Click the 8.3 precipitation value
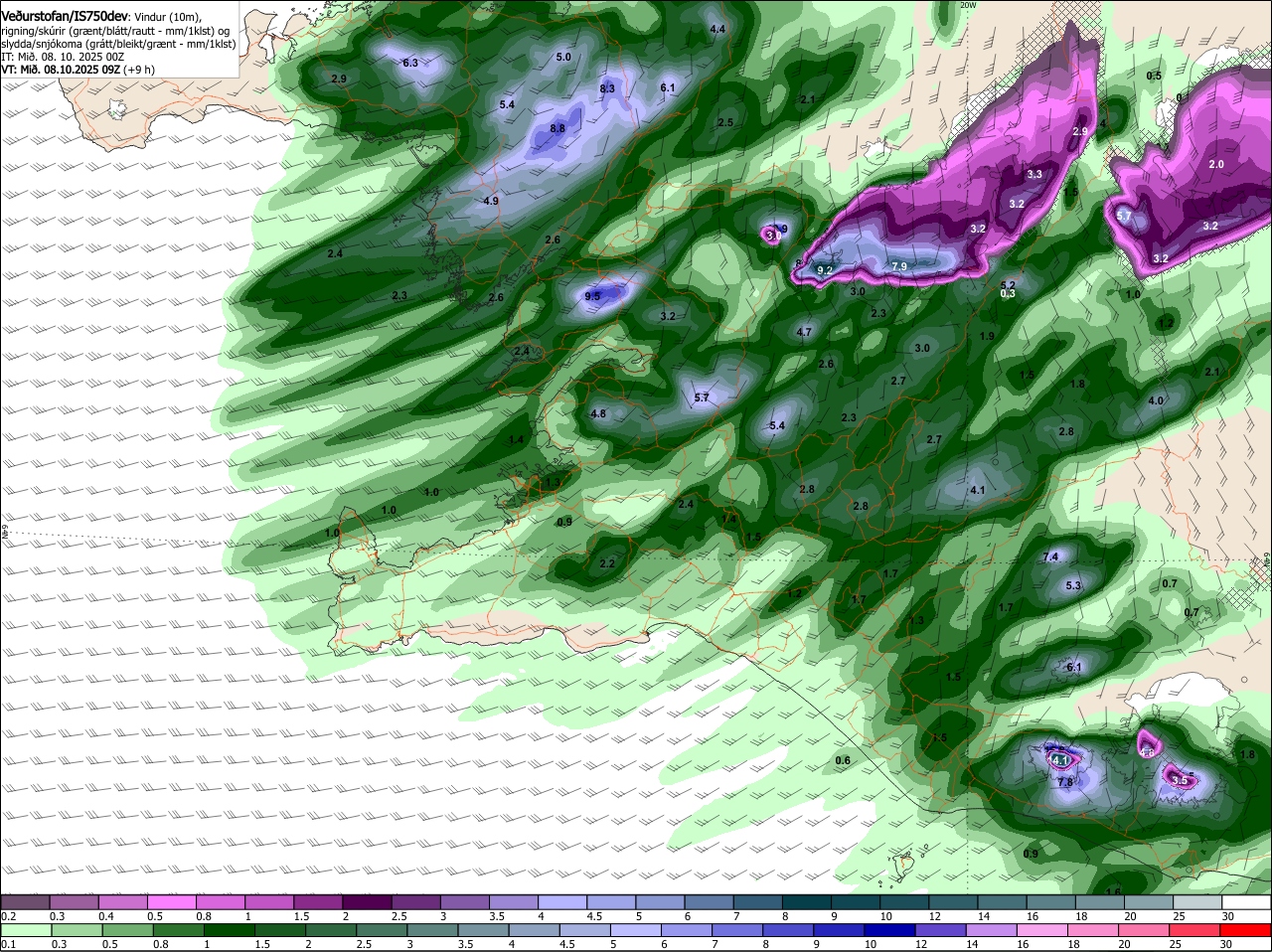Viewport: 1272px width, 952px height. click(x=607, y=88)
